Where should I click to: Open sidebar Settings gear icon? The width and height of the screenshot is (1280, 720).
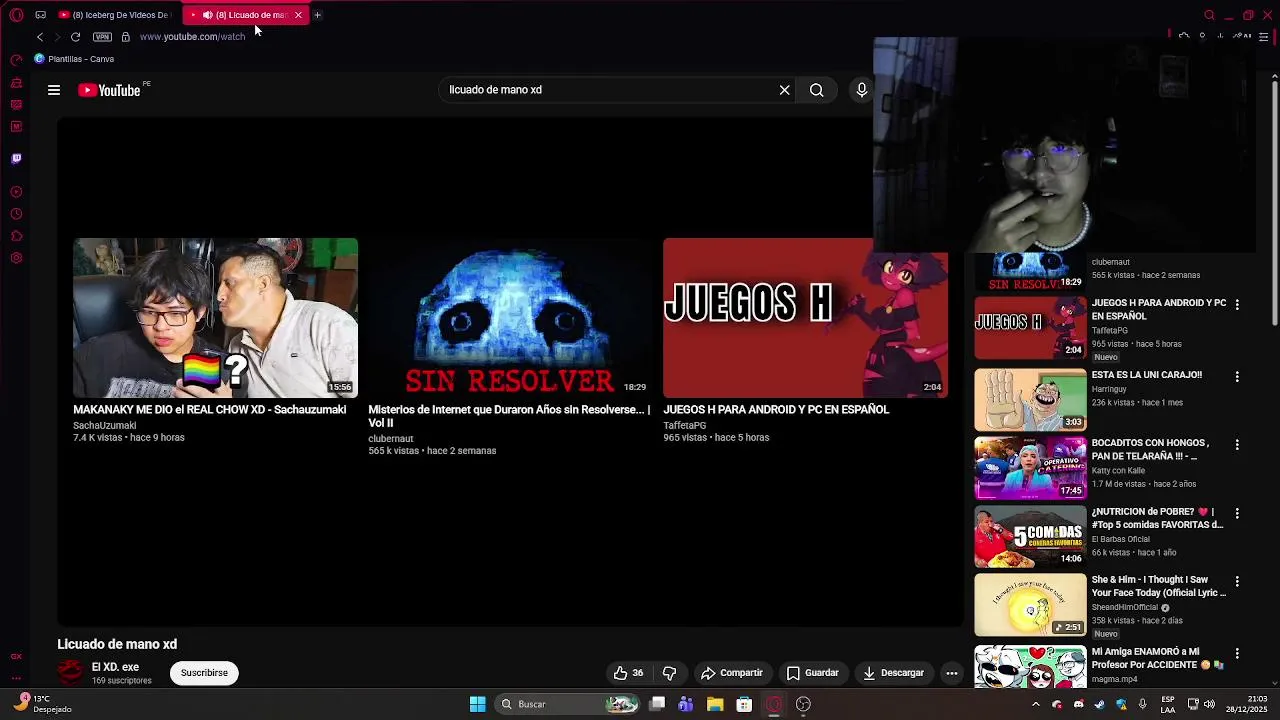click(x=16, y=258)
